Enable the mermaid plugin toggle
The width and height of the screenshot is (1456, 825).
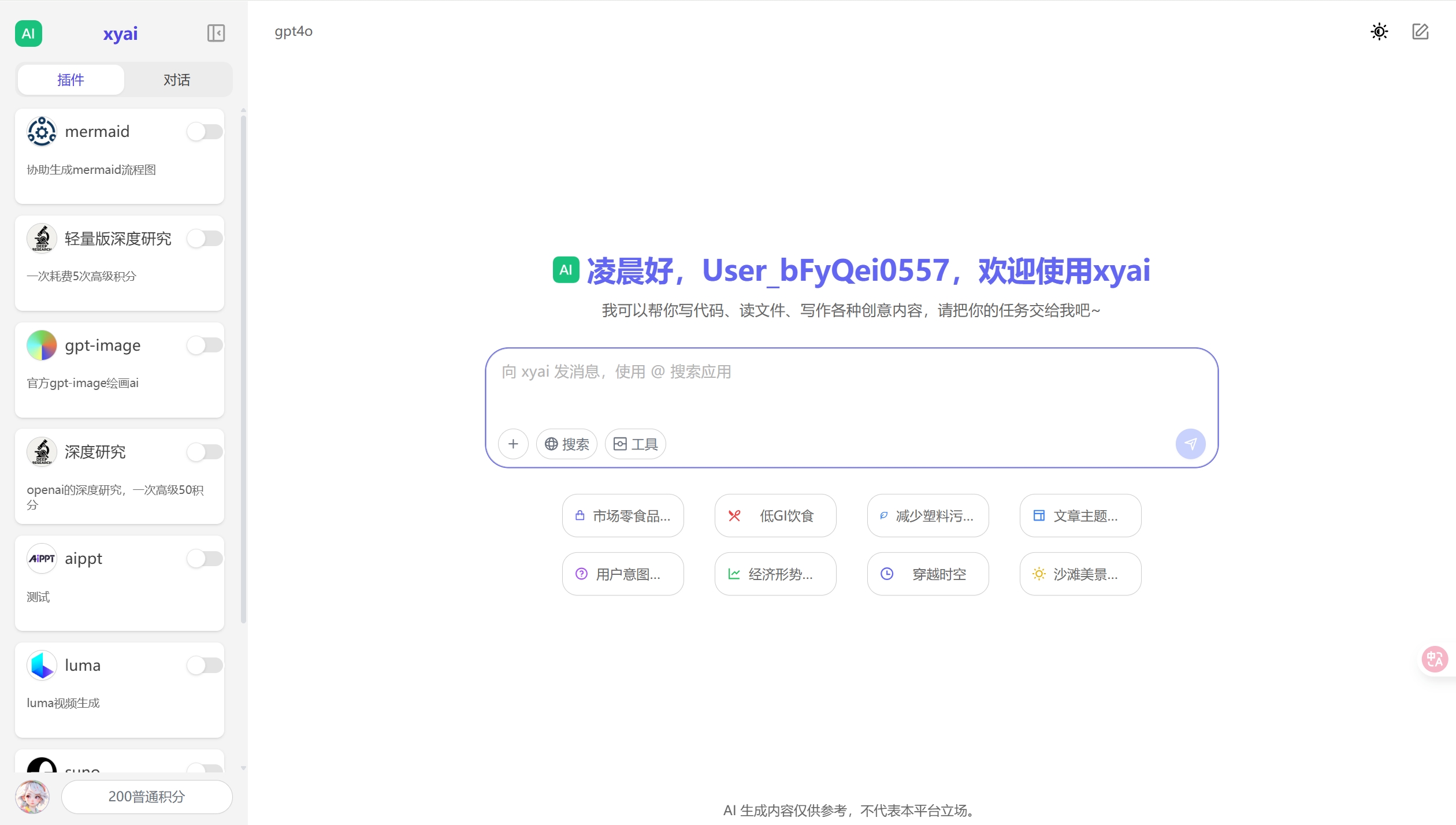coord(205,131)
